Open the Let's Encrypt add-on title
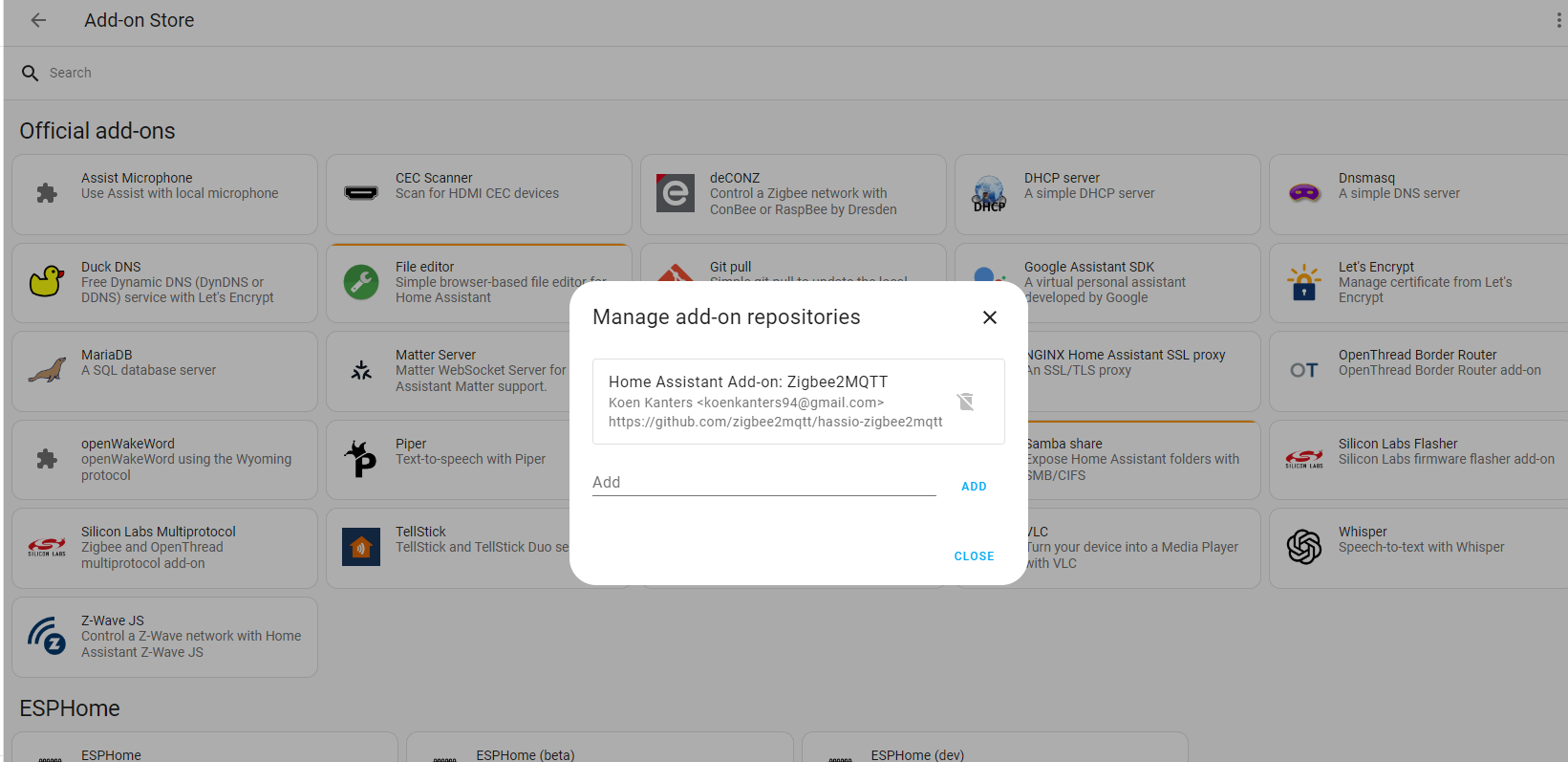Viewport: 1568px width, 762px height. coord(1376,267)
